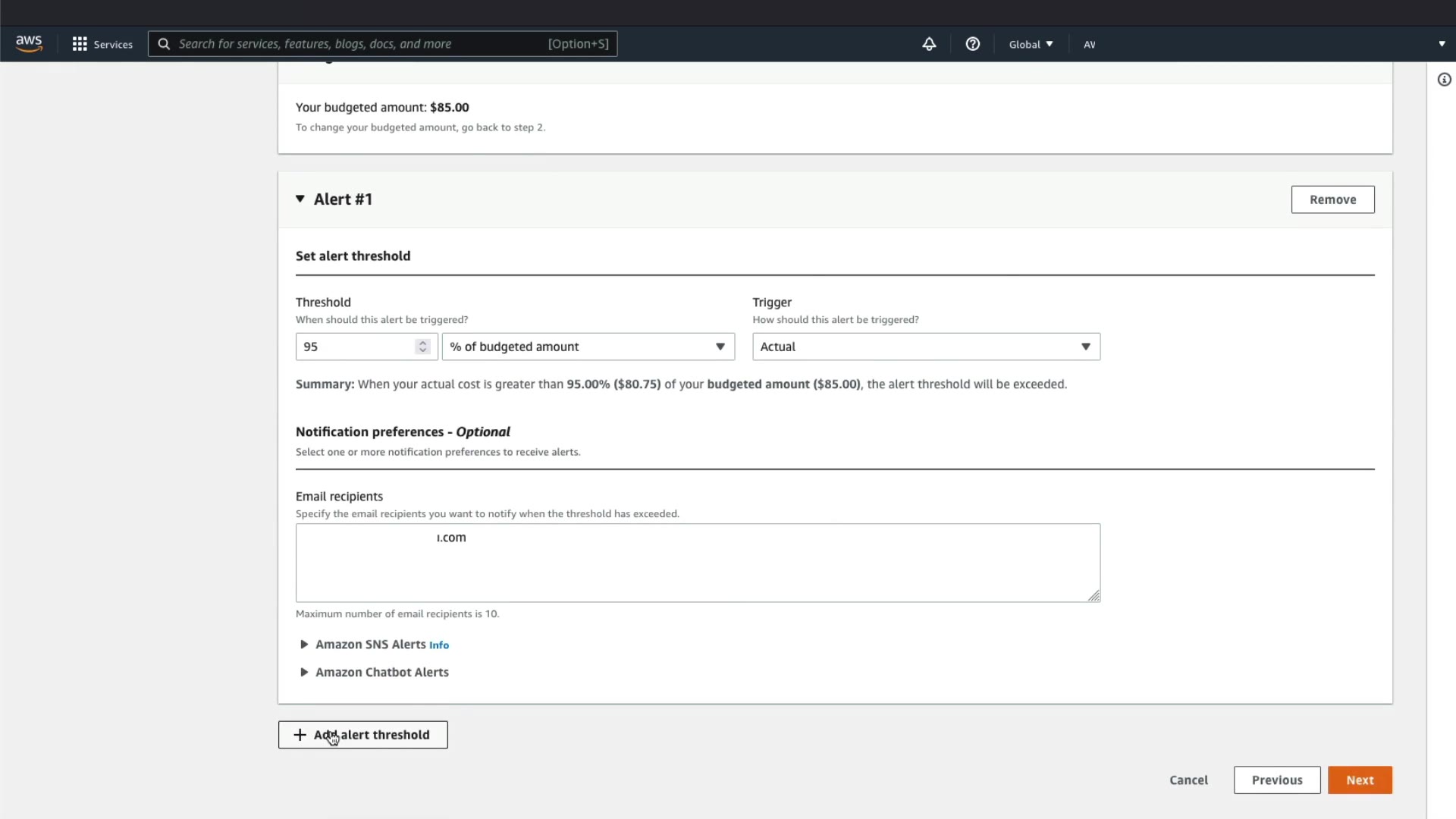Open the Global region selector
This screenshot has width=1456, height=819.
(1031, 44)
